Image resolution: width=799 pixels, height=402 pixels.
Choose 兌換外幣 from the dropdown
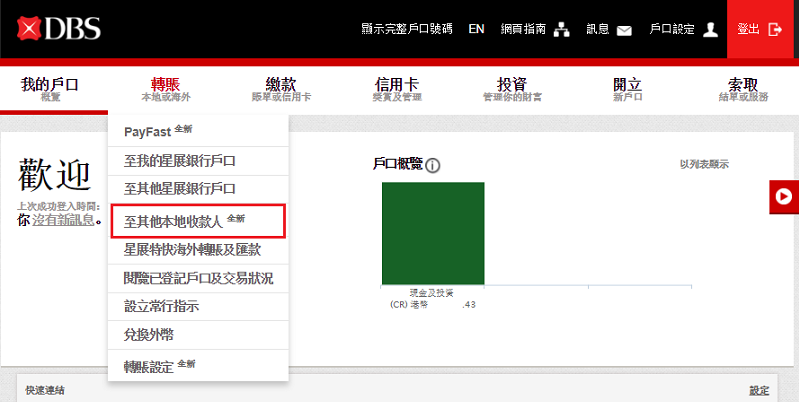(x=149, y=334)
